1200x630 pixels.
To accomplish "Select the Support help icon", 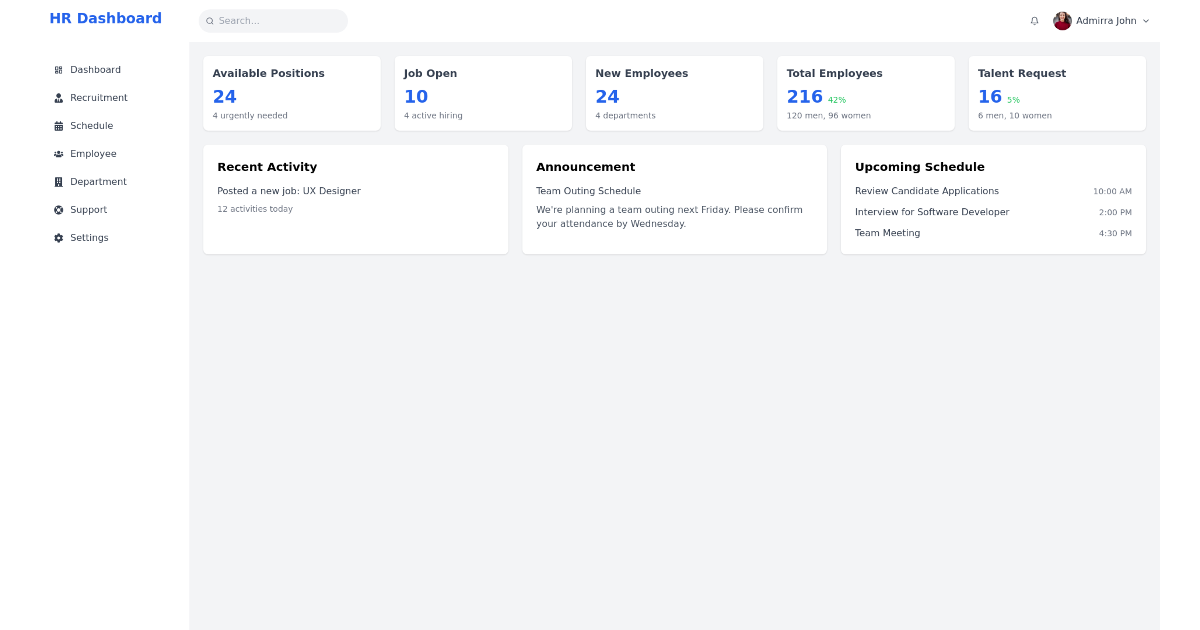I will click(58, 209).
